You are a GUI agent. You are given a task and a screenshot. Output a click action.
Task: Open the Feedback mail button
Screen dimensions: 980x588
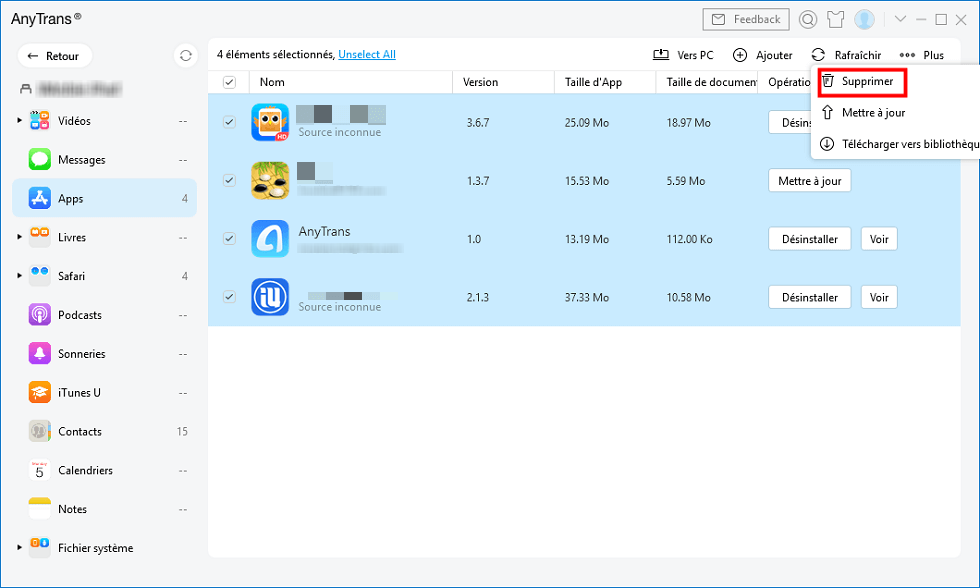click(x=746, y=19)
